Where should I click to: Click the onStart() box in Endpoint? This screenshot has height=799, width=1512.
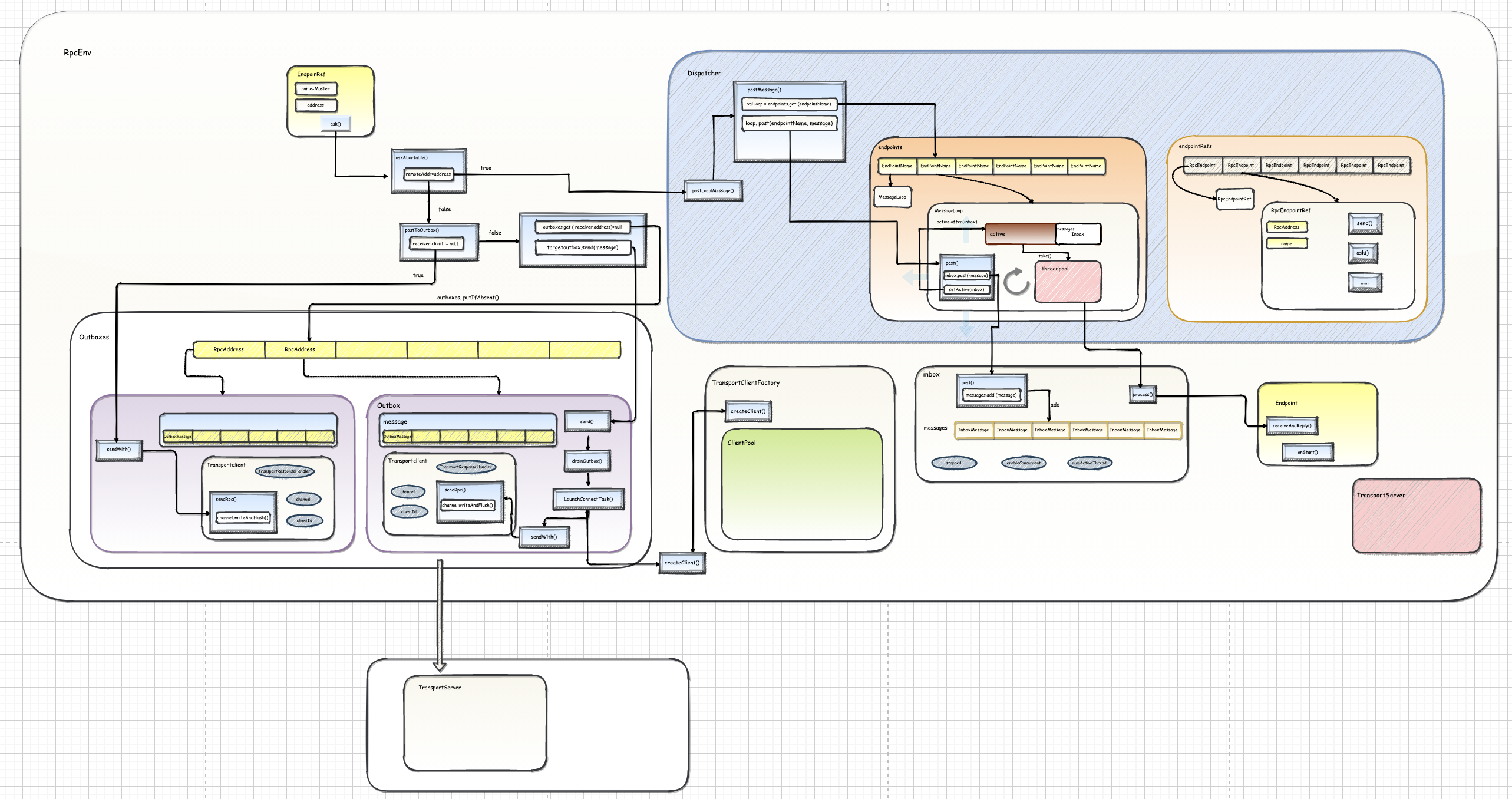1308,453
